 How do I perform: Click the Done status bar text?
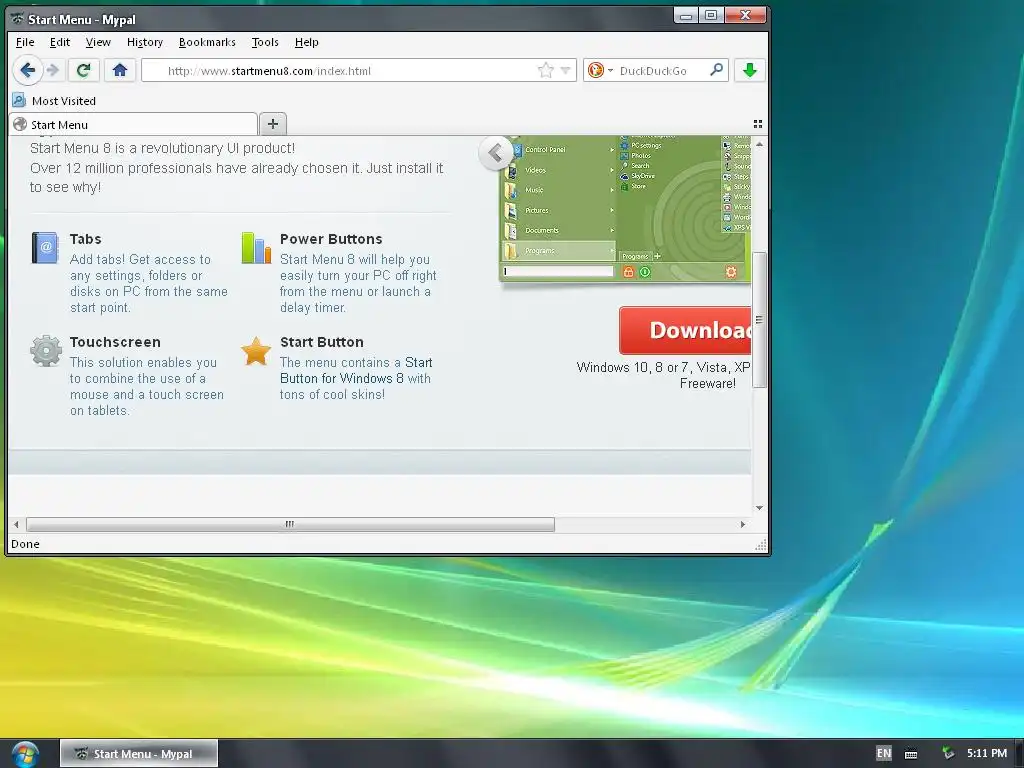click(25, 544)
